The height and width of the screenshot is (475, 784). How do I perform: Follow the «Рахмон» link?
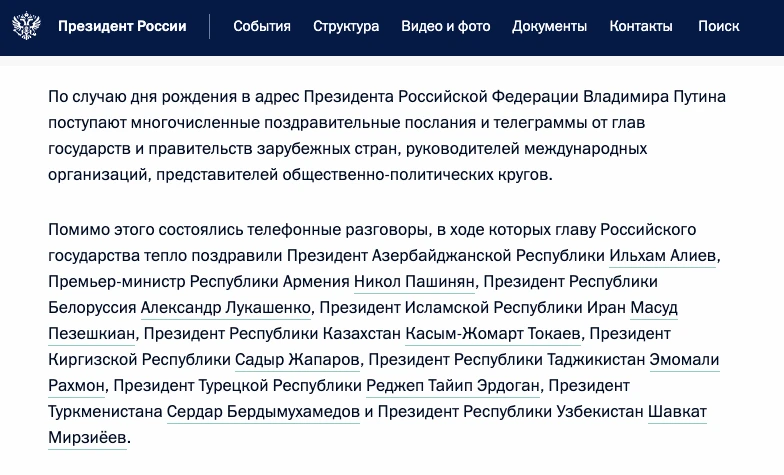76,386
